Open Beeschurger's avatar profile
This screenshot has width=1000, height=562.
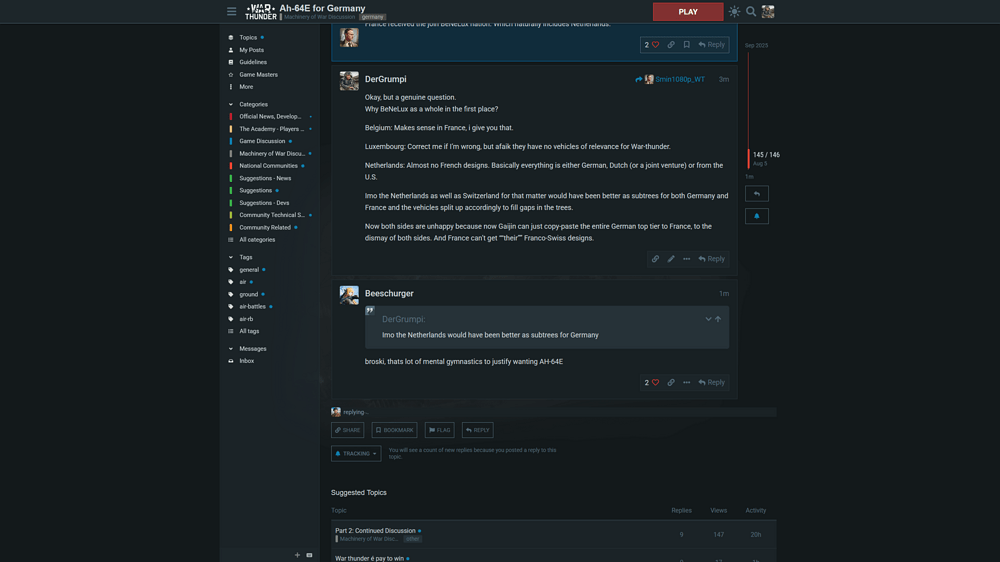coord(349,295)
